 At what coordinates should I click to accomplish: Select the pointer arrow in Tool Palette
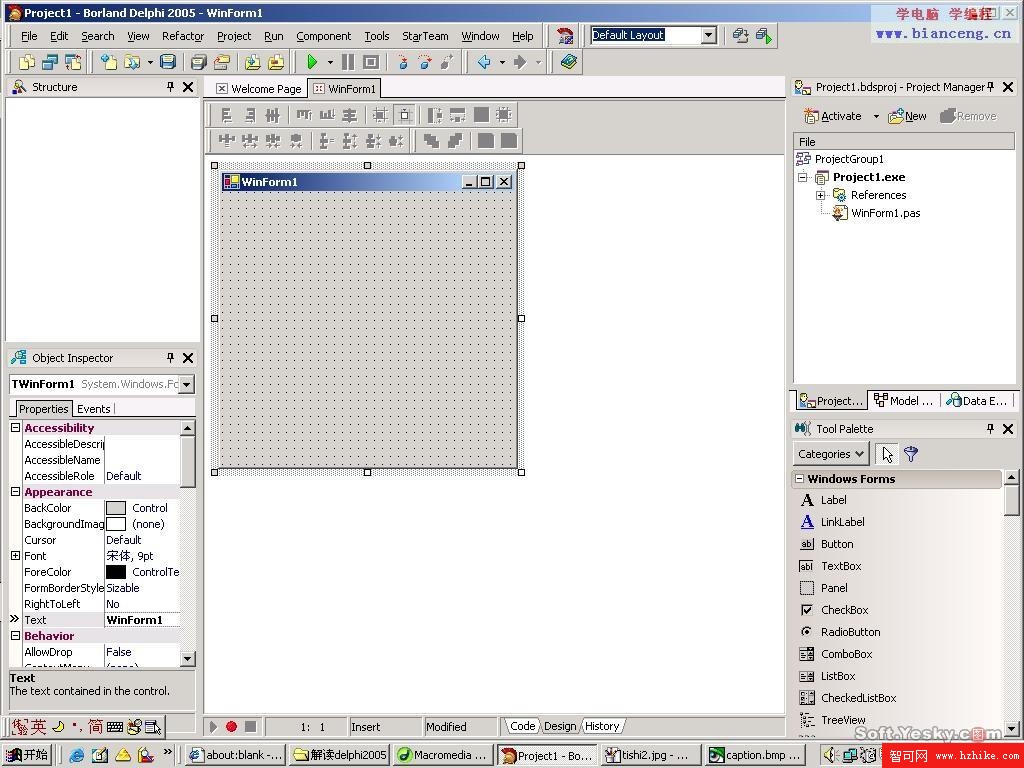[887, 454]
